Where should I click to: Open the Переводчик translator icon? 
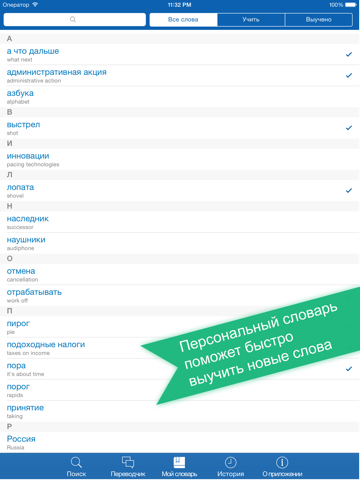click(x=128, y=462)
